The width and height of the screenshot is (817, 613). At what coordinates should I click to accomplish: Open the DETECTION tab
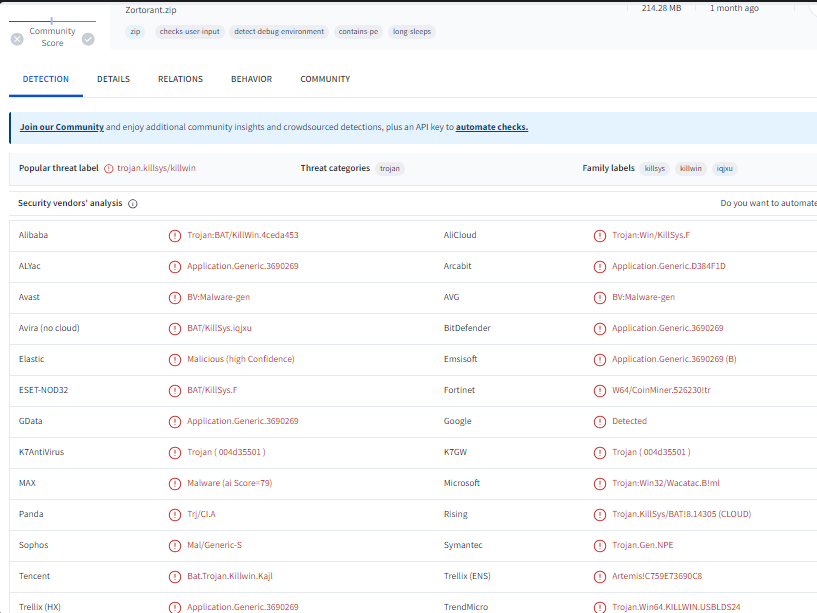point(46,79)
